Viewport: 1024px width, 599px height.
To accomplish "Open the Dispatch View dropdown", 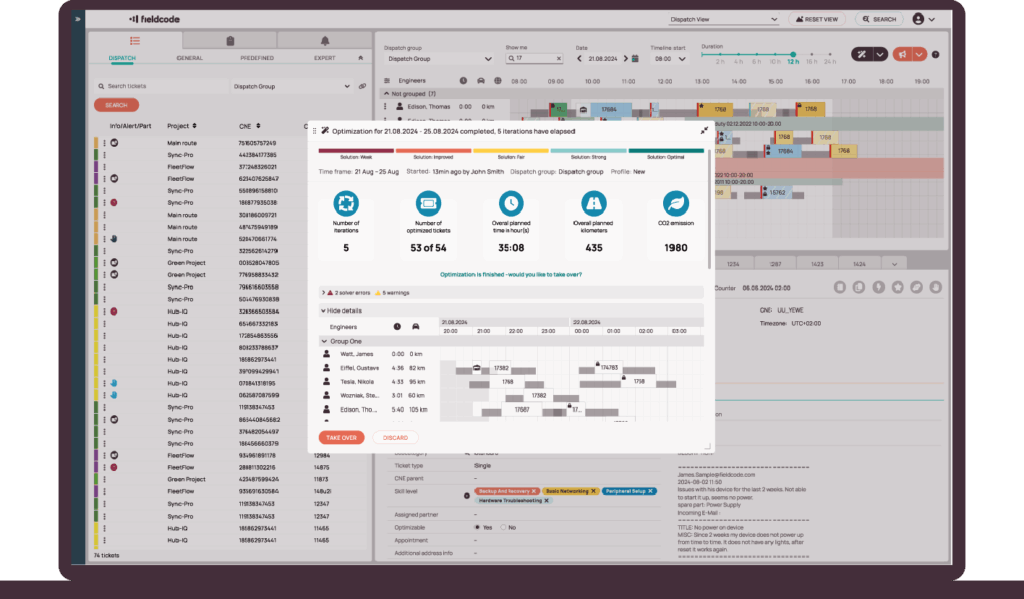I will tap(725, 19).
